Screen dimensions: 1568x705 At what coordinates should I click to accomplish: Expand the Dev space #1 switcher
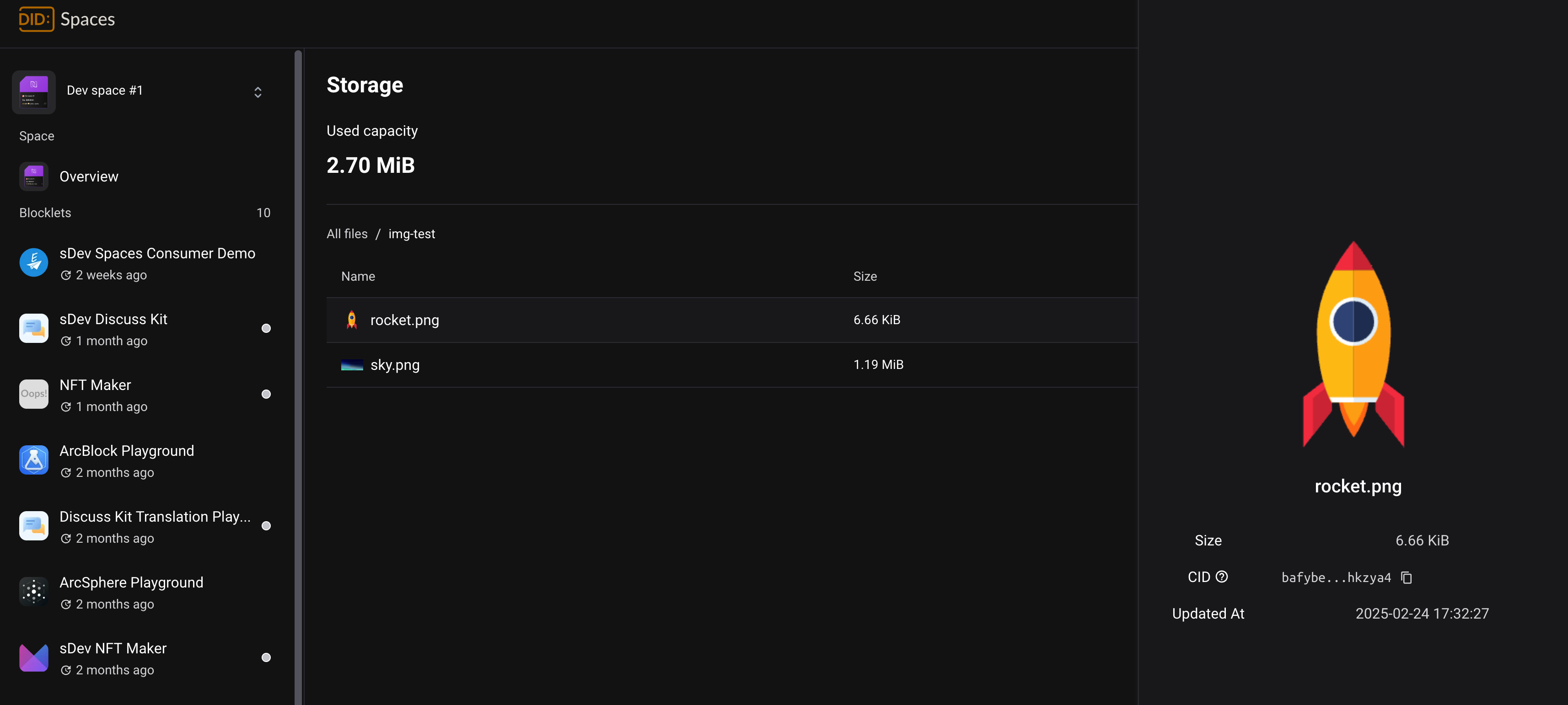258,92
